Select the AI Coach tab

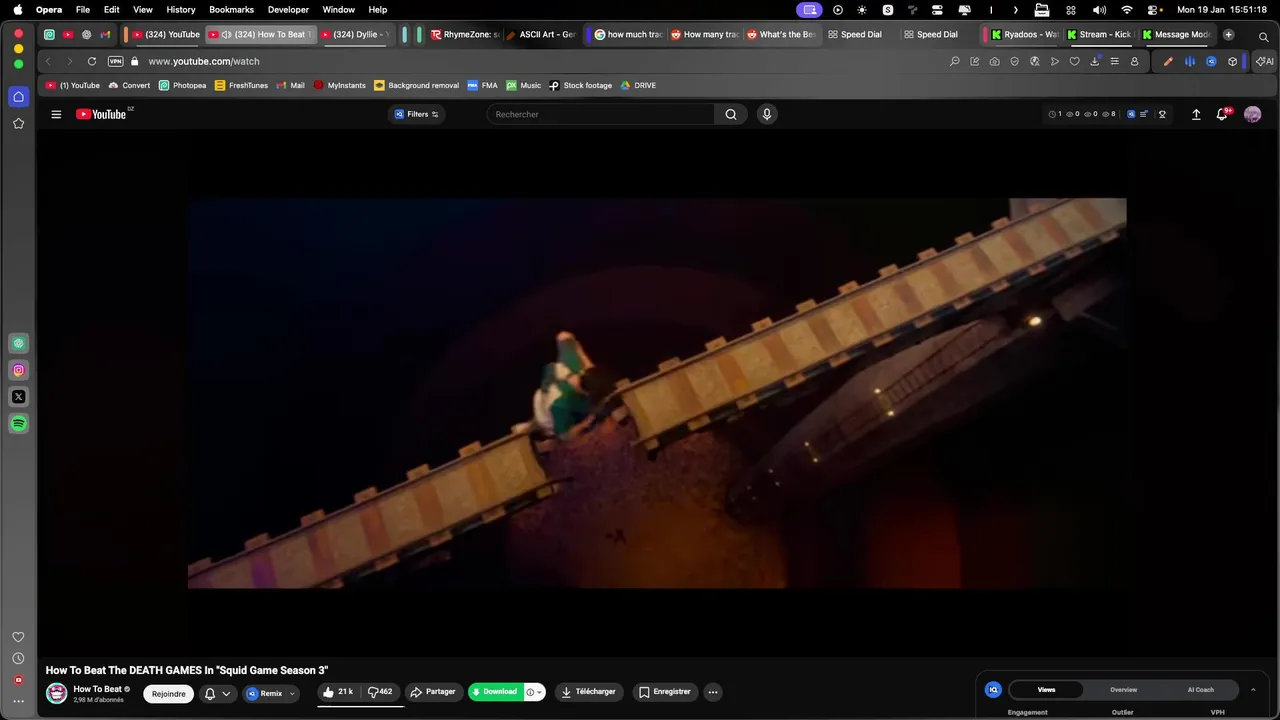point(1200,689)
